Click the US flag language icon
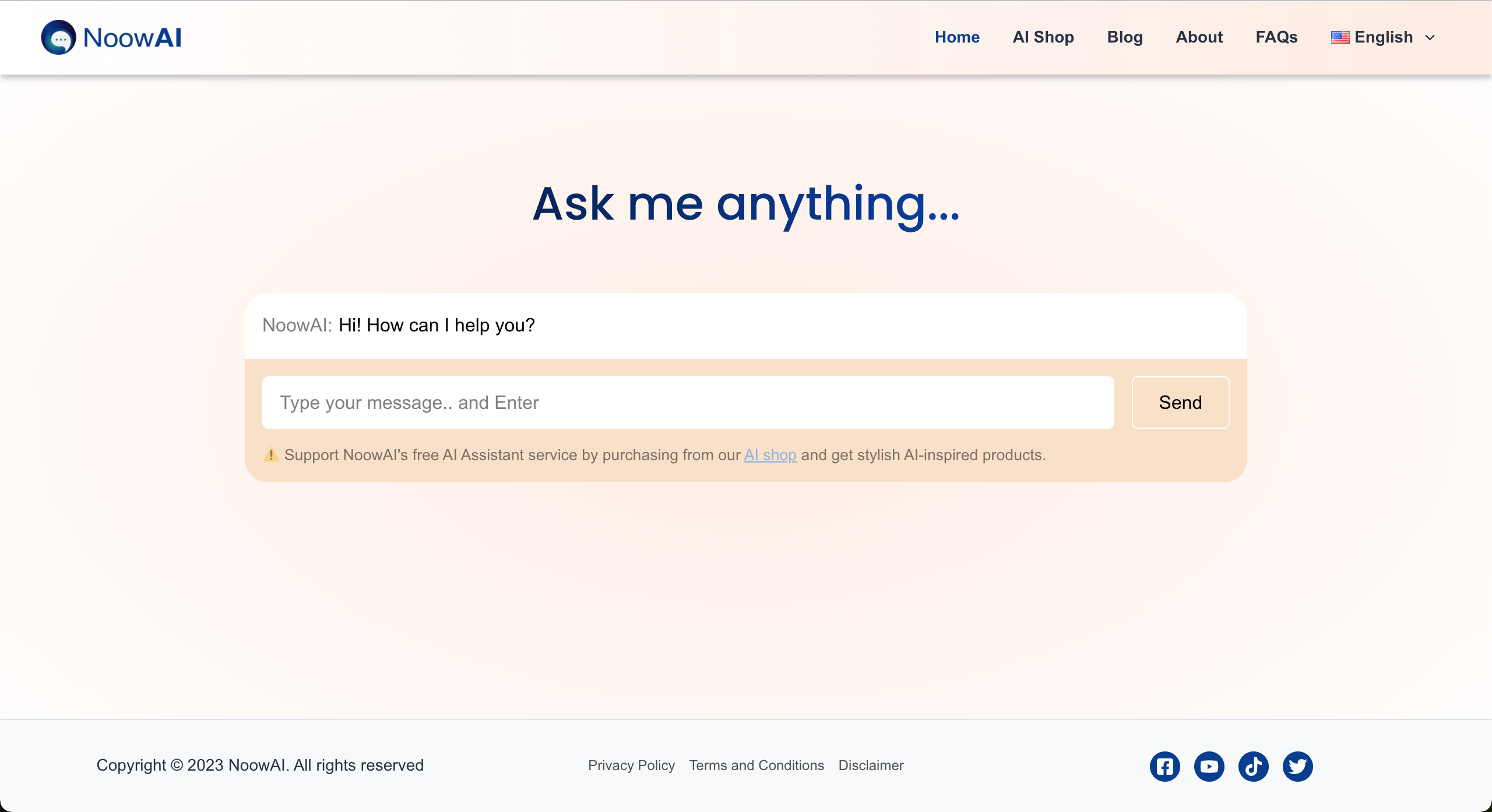 1340,37
